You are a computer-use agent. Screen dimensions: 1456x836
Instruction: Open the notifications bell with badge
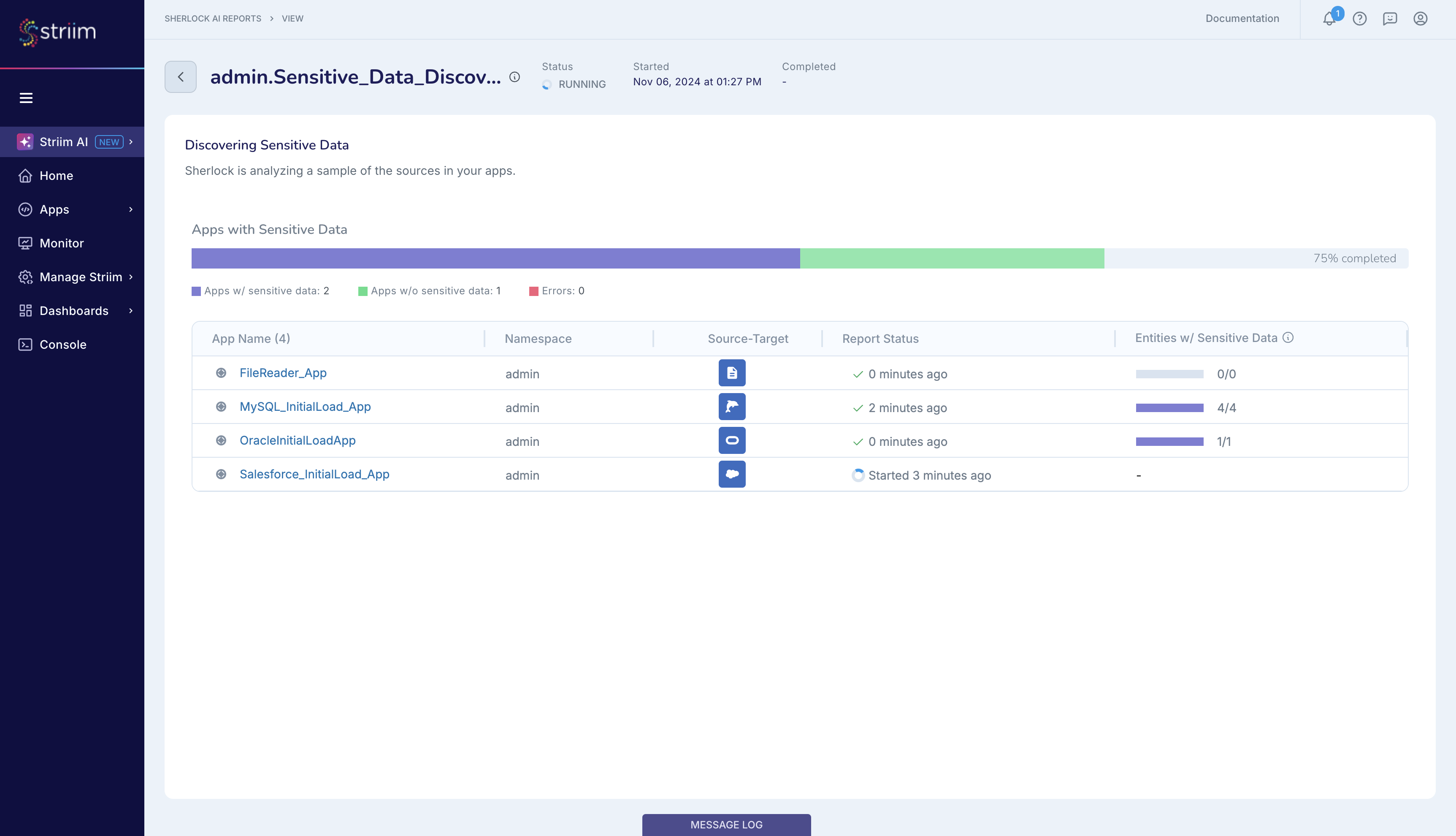pos(1328,19)
